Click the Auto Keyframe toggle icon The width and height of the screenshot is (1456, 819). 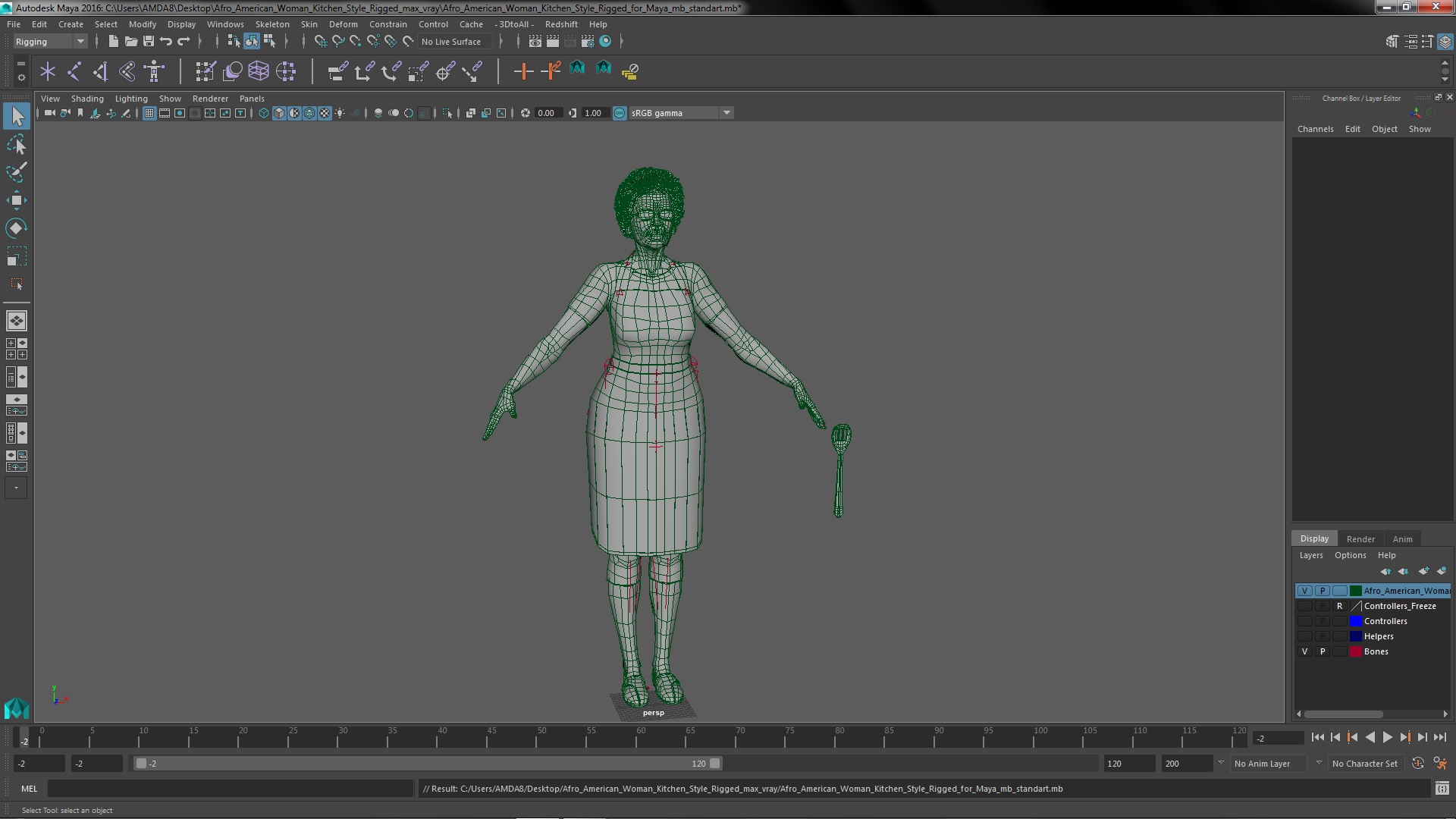[1417, 764]
